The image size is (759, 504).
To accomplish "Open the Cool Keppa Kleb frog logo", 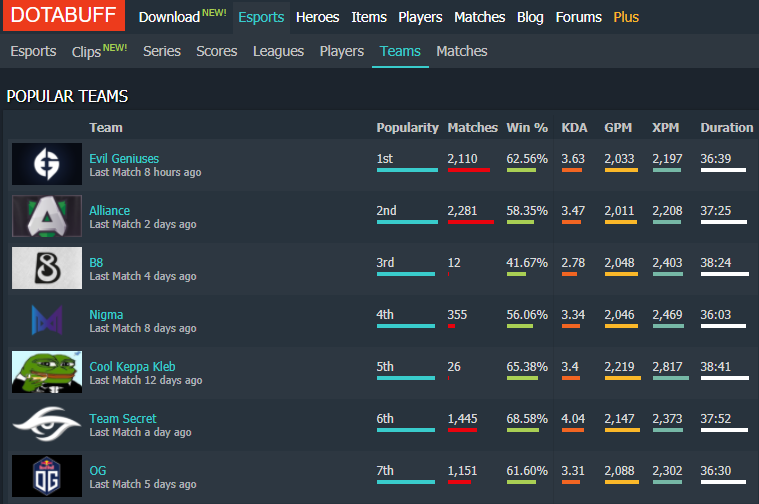I will point(47,372).
